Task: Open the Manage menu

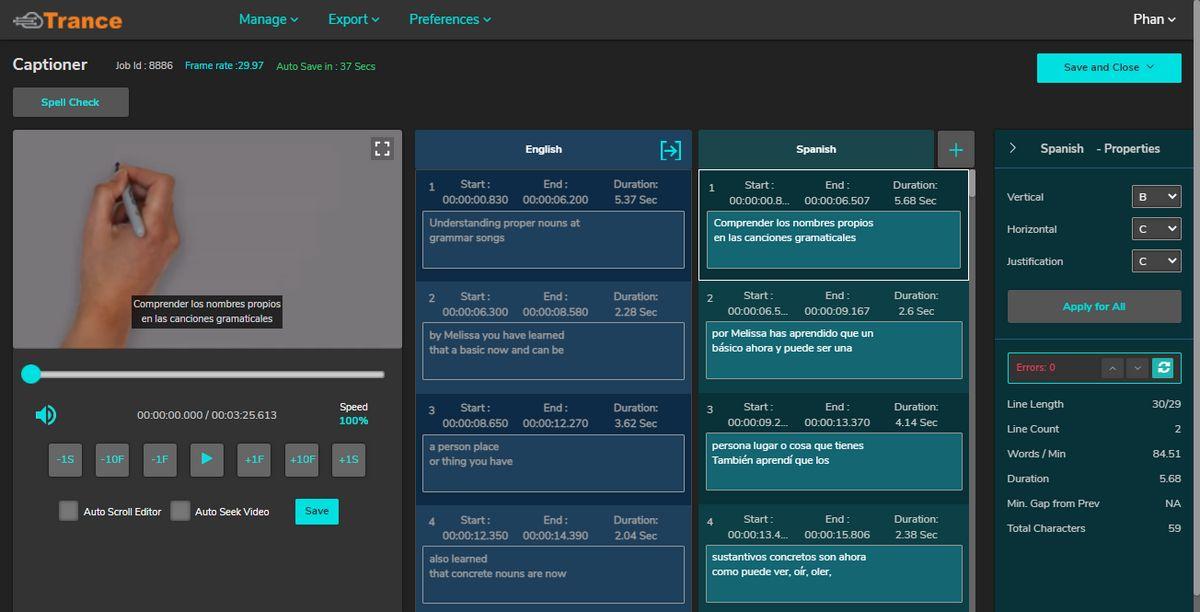Action: pos(269,19)
